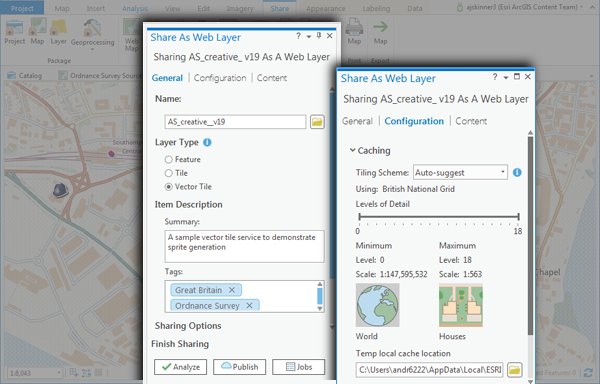Collapse the Caching section
The image size is (600, 384).
pos(352,150)
